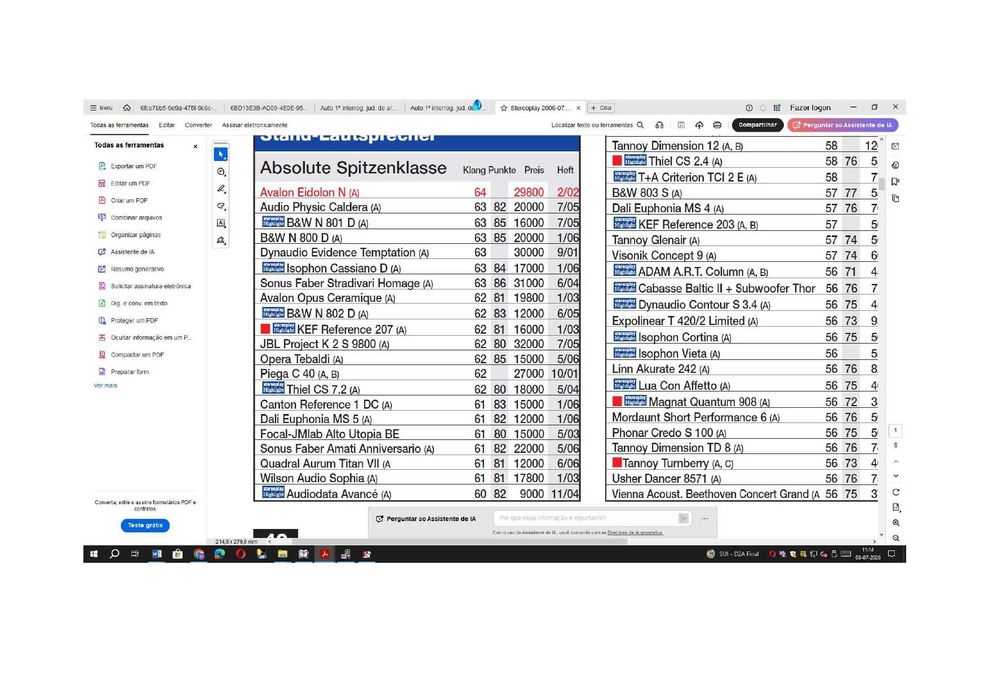Click the cloud upload icon

point(699,125)
